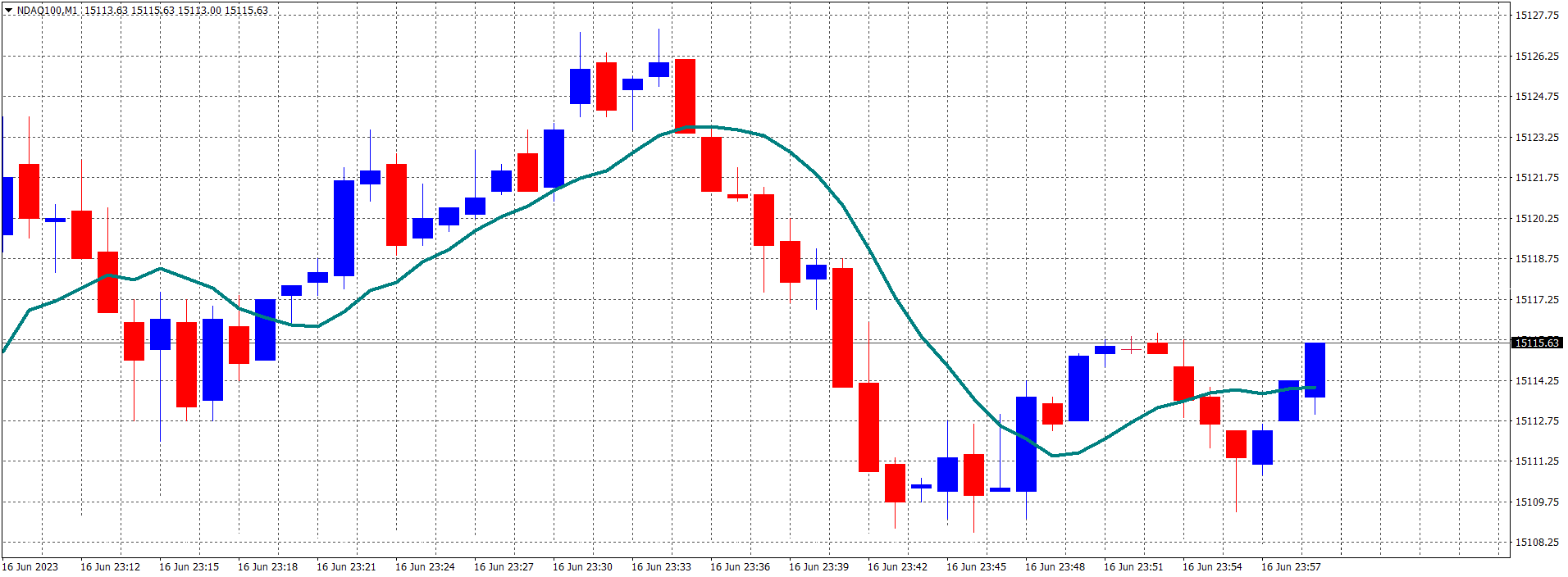Click the OHLC values text beside the symbol
Screen dimensions: 1568x577
tap(176, 11)
